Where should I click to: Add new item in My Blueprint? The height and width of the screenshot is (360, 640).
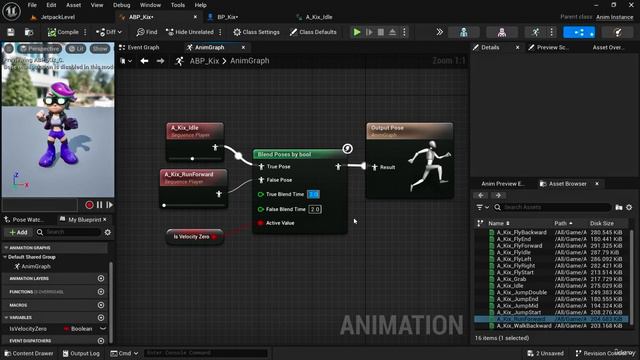18,232
